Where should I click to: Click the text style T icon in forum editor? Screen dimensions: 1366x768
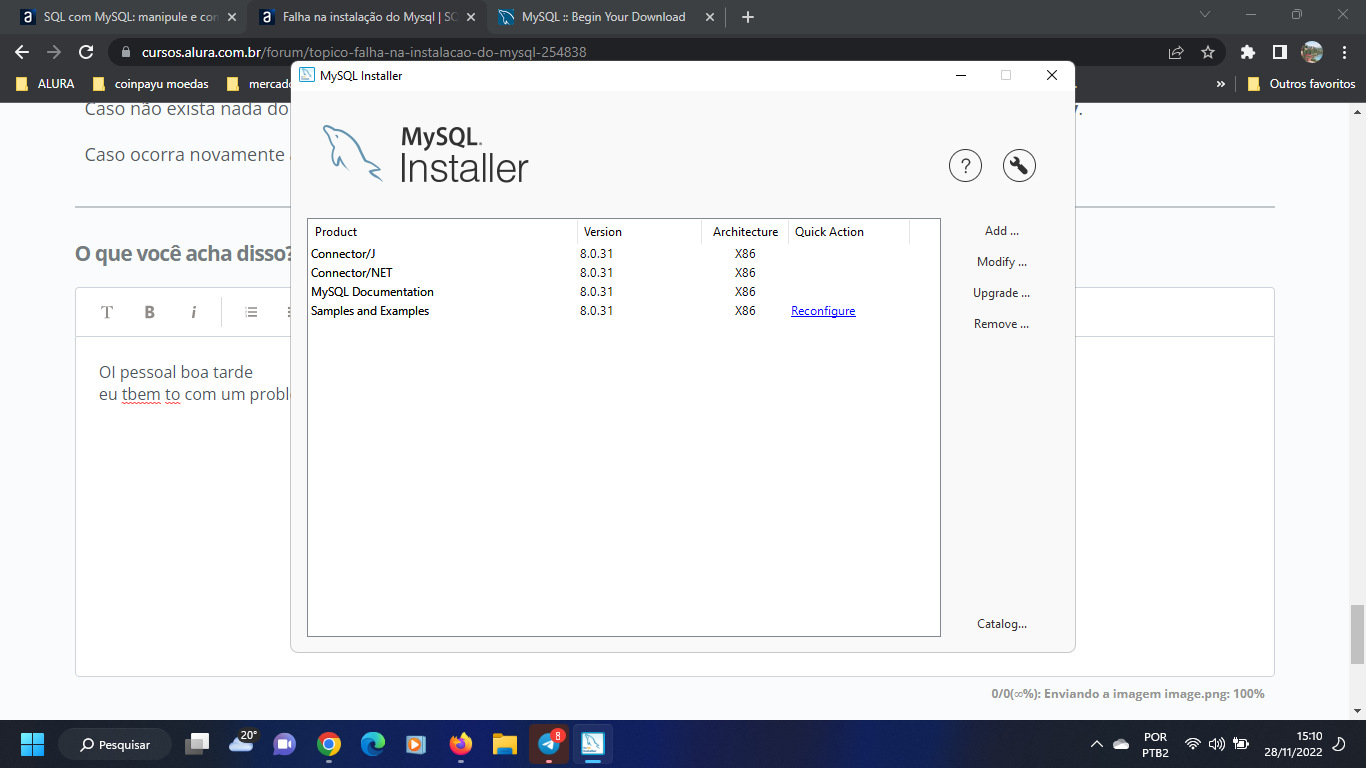point(107,312)
